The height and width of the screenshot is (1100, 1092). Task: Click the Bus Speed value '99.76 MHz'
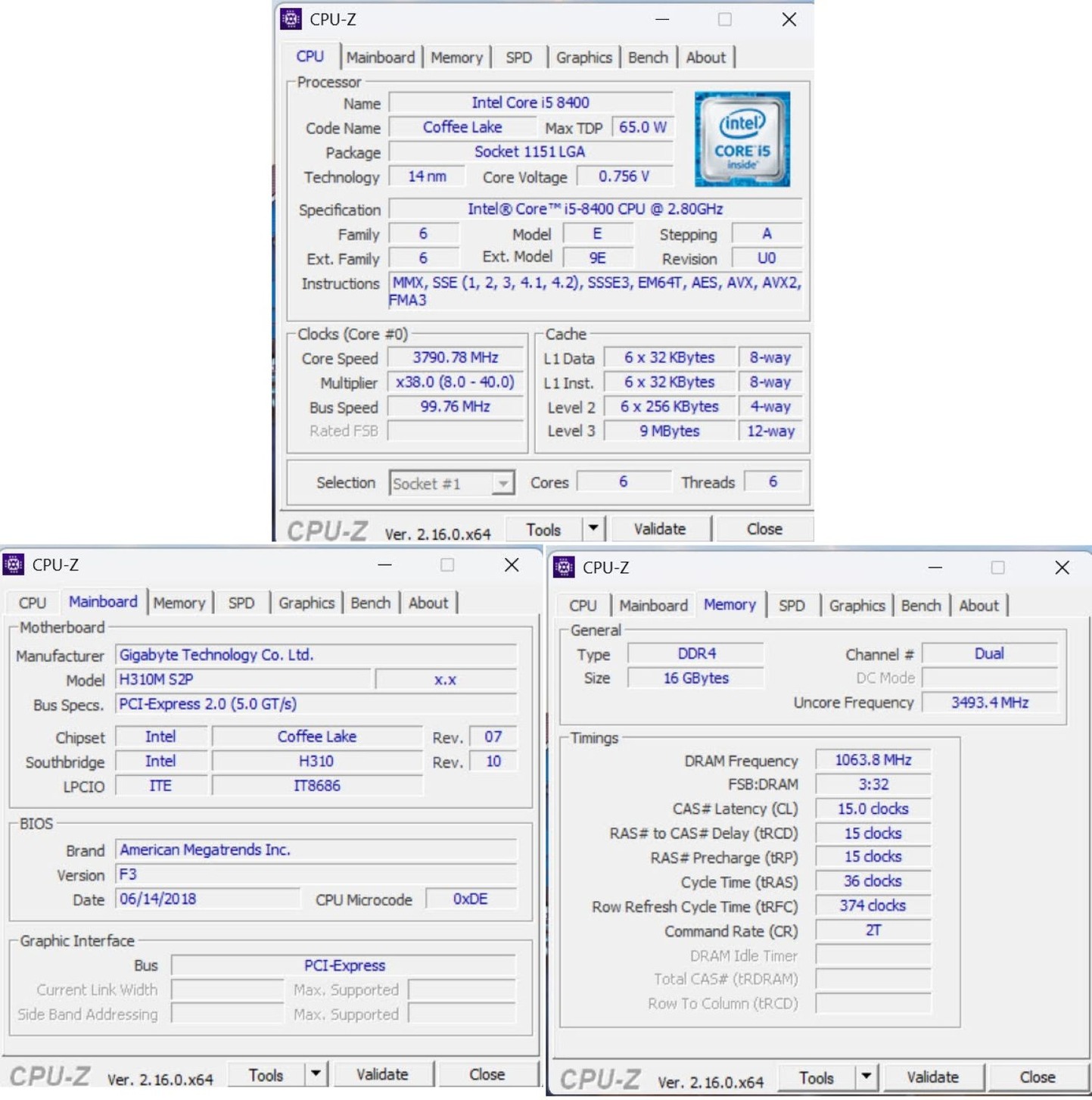click(x=456, y=407)
